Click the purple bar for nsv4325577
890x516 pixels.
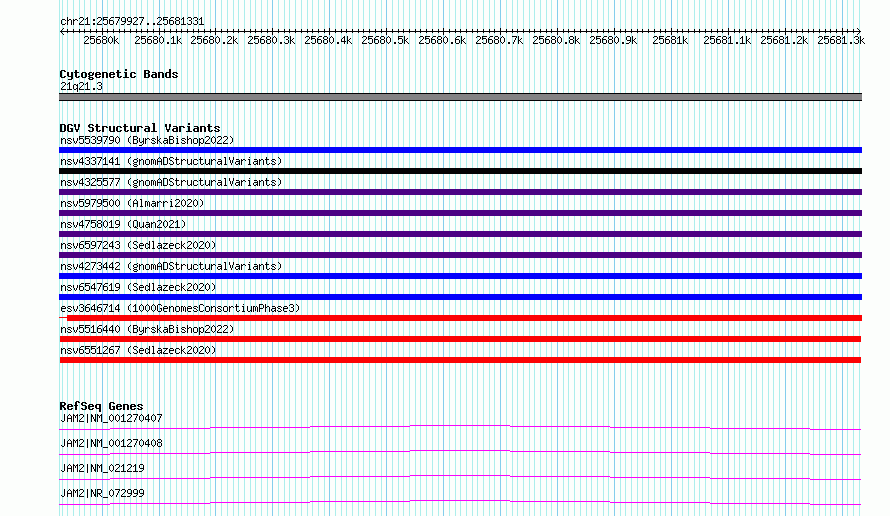pos(460,192)
